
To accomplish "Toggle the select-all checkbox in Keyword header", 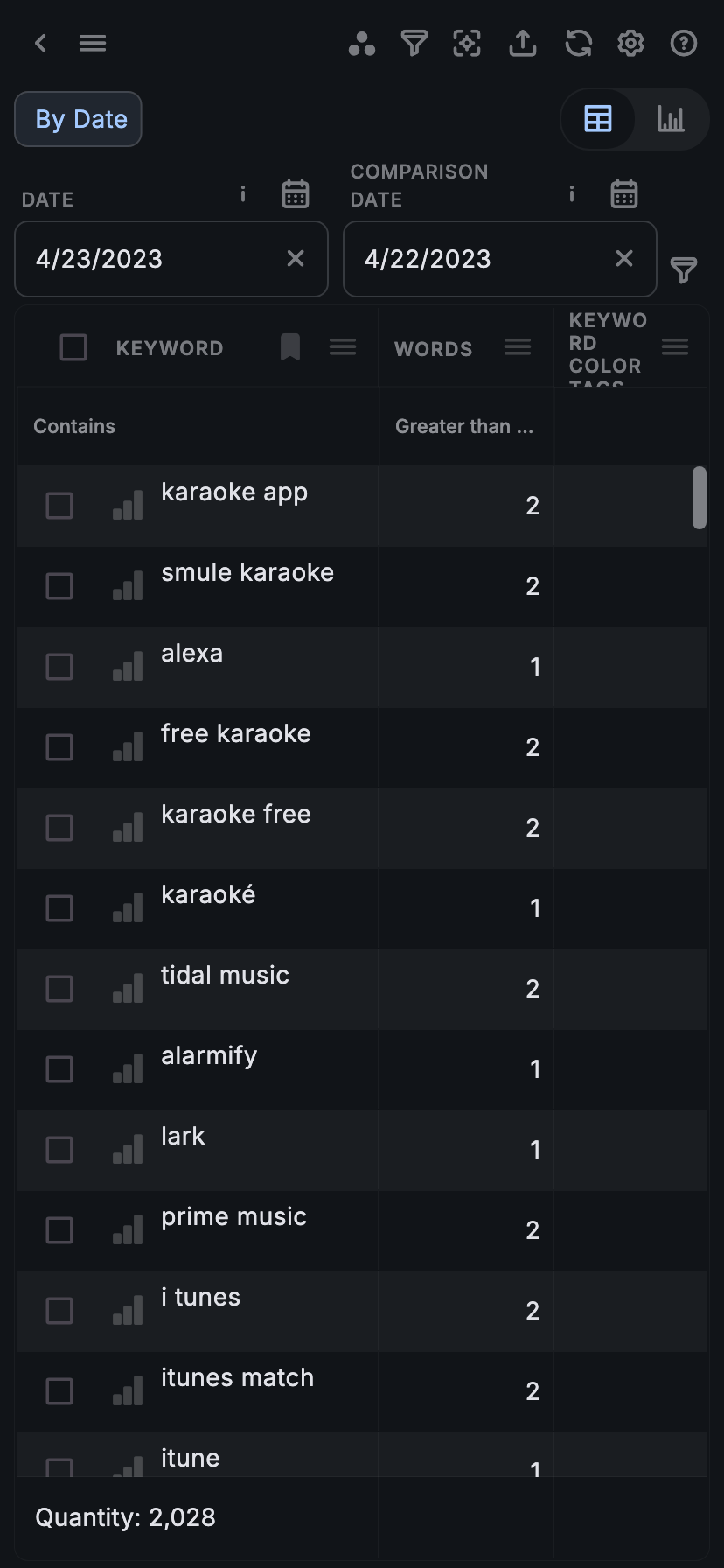I will tap(73, 347).
